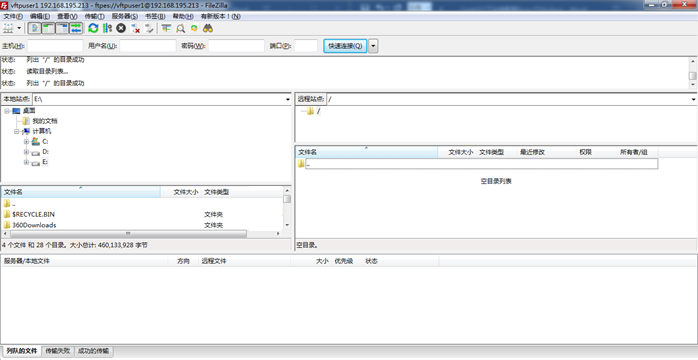Viewport: 698px width, 360px height.
Task: Sort local files by 文件大小 column
Action: point(180,192)
